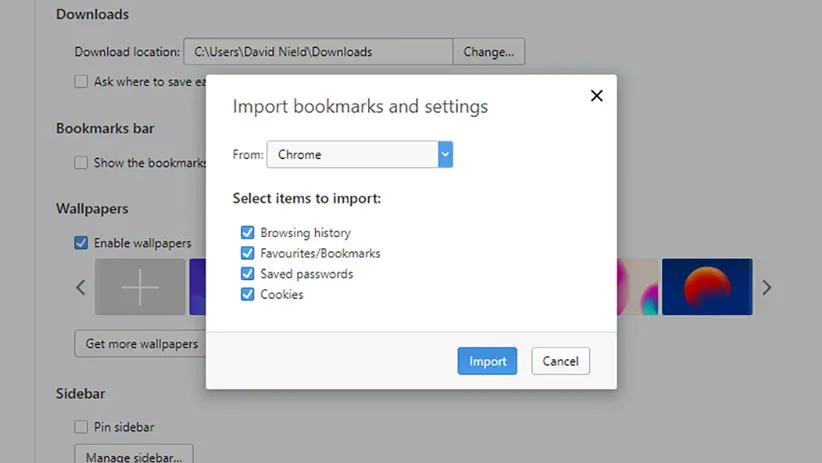This screenshot has height=463, width=822.
Task: Click the Import button
Action: [x=487, y=361]
